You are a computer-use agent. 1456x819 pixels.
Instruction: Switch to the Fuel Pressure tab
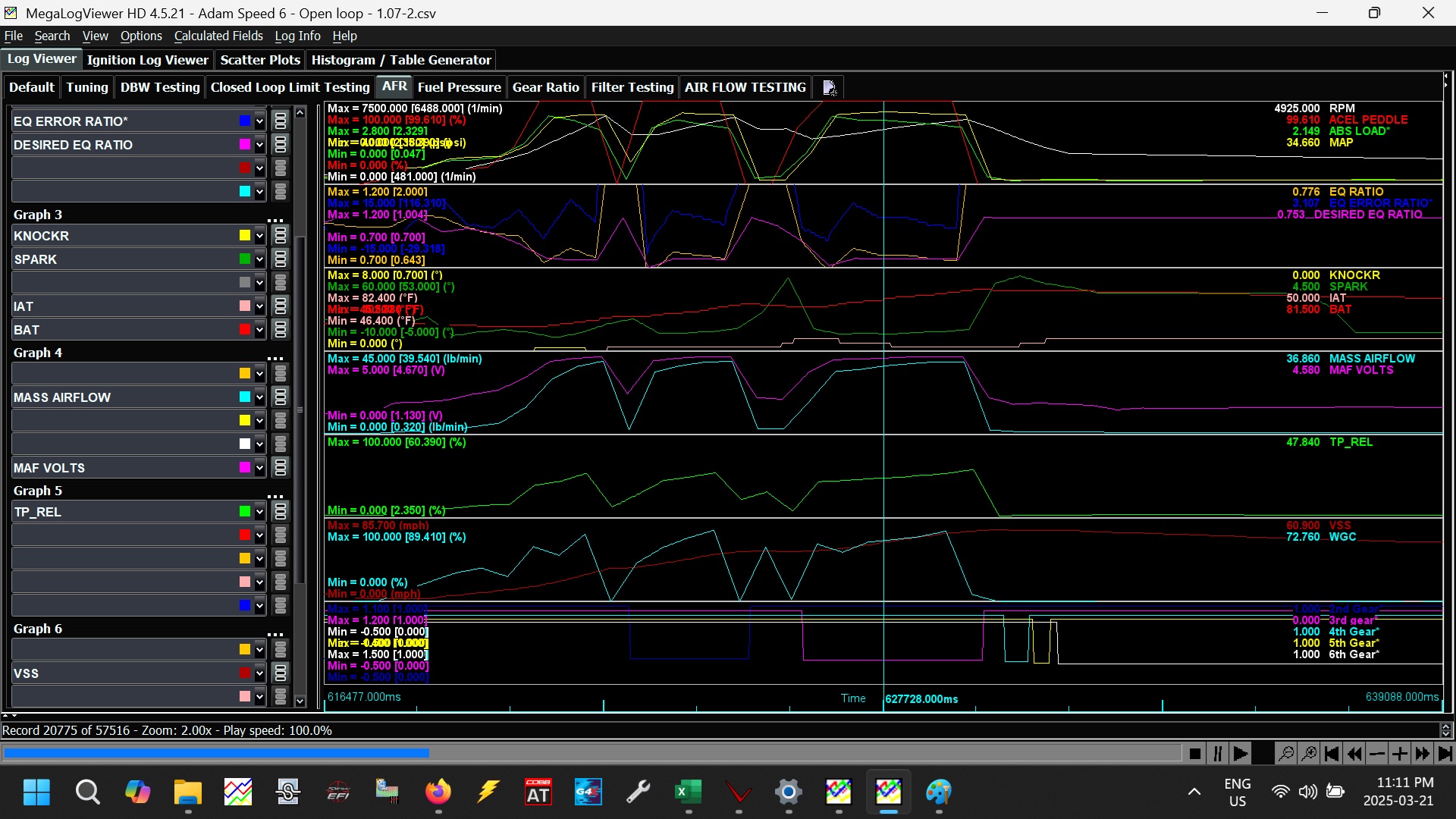459,87
